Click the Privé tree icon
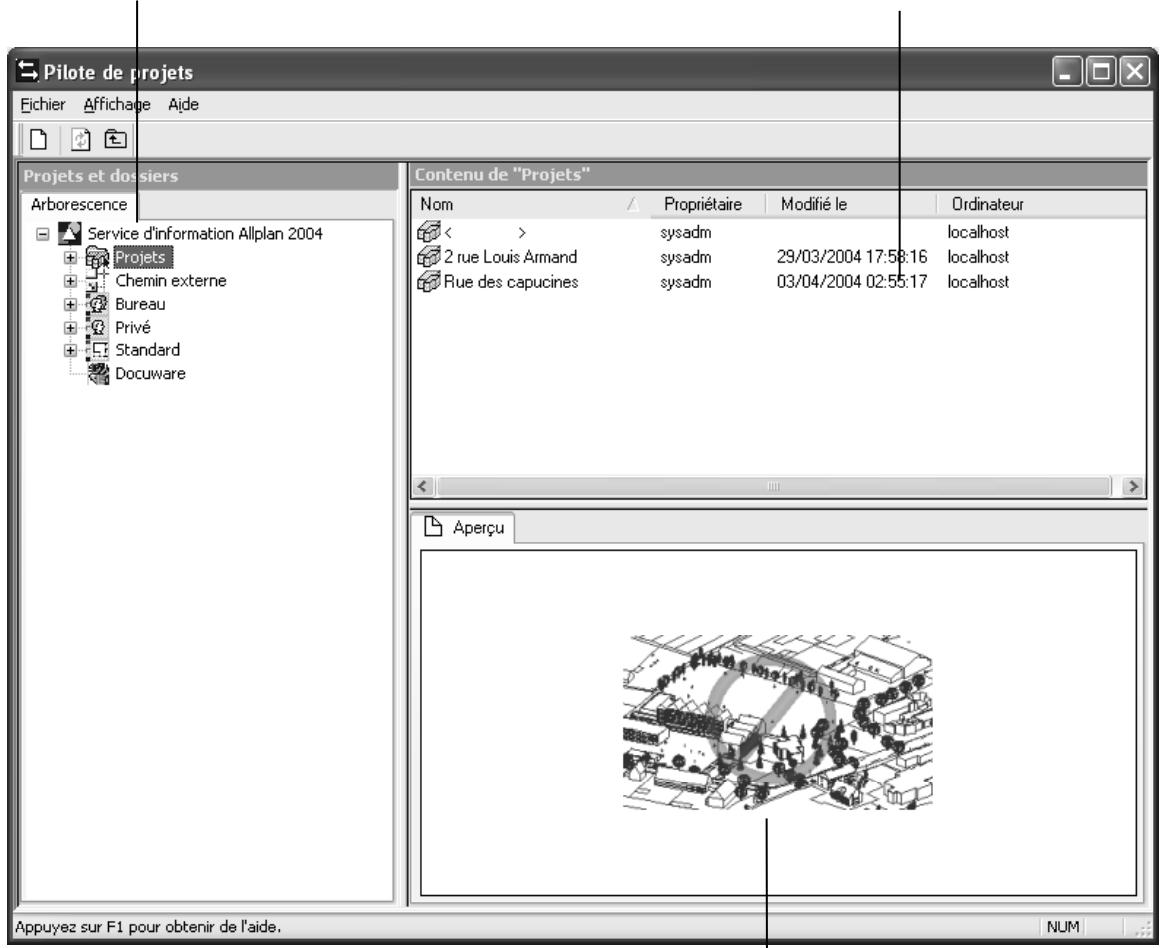This screenshot has height=948, width=1162. (x=97, y=328)
